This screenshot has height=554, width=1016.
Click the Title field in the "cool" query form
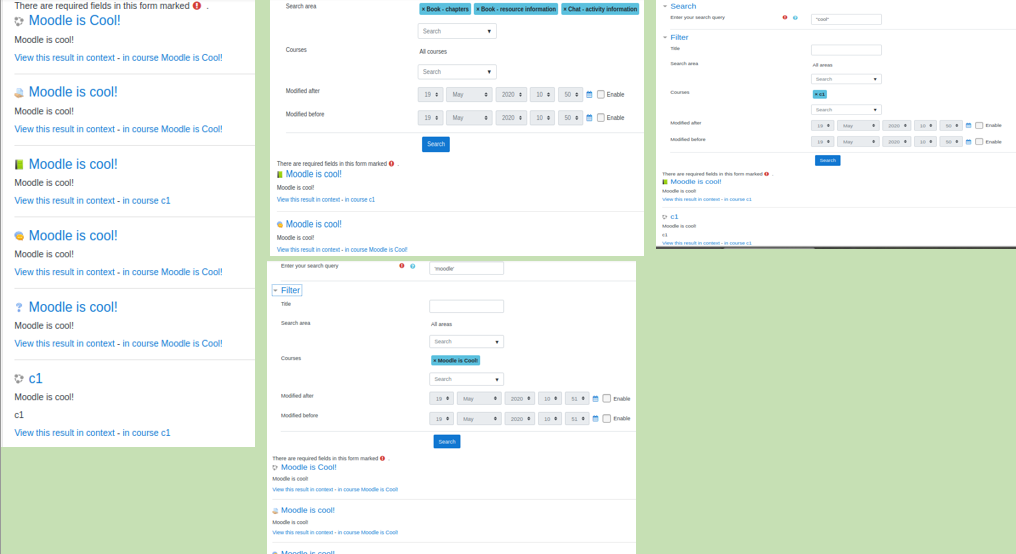point(846,50)
